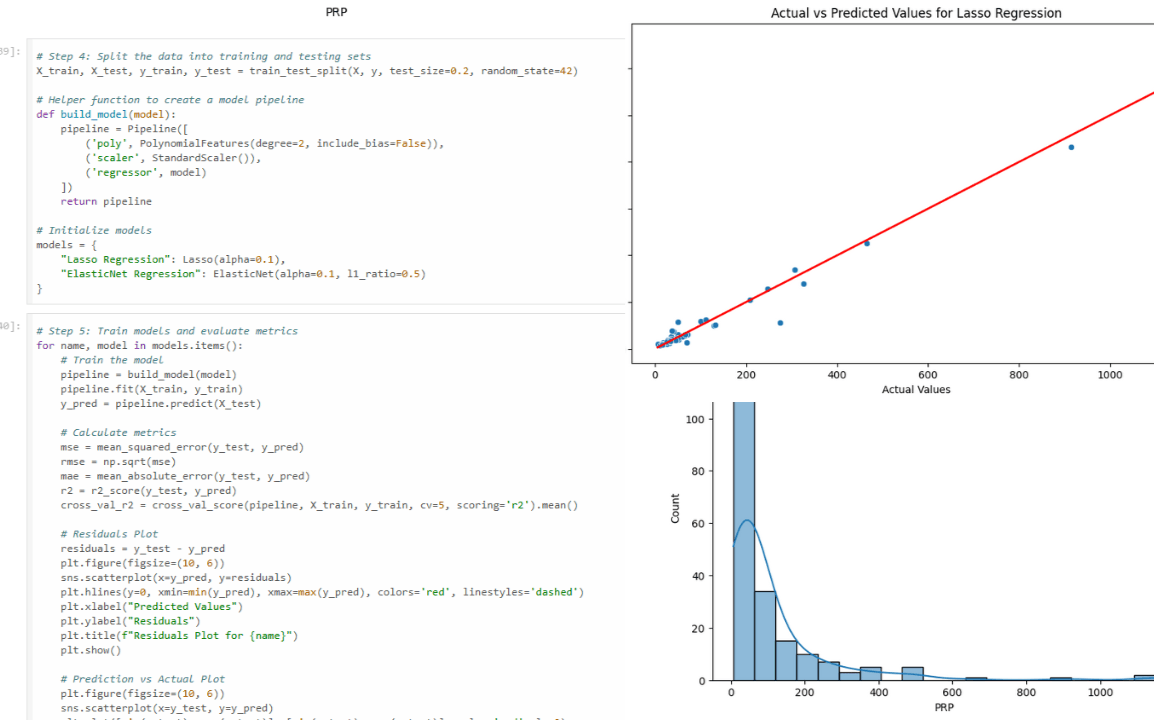Click the "ElasticNet Regression" dictionary entry line
The image size is (1154, 720).
click(x=243, y=274)
